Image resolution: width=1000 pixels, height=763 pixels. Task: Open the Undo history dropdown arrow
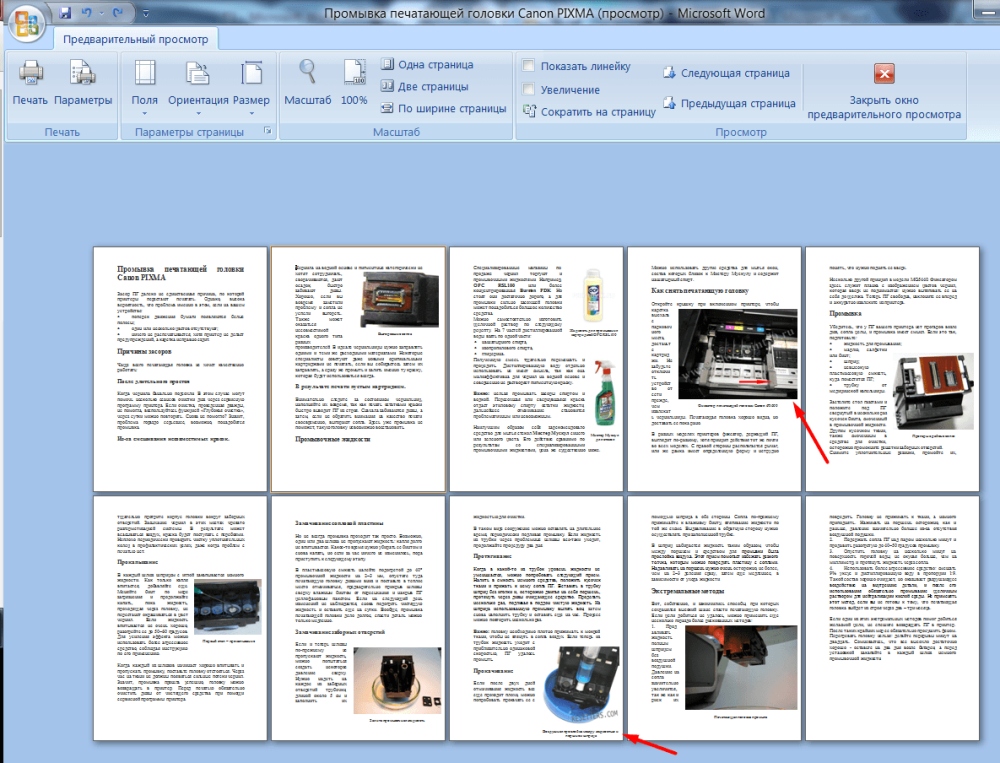[x=101, y=13]
